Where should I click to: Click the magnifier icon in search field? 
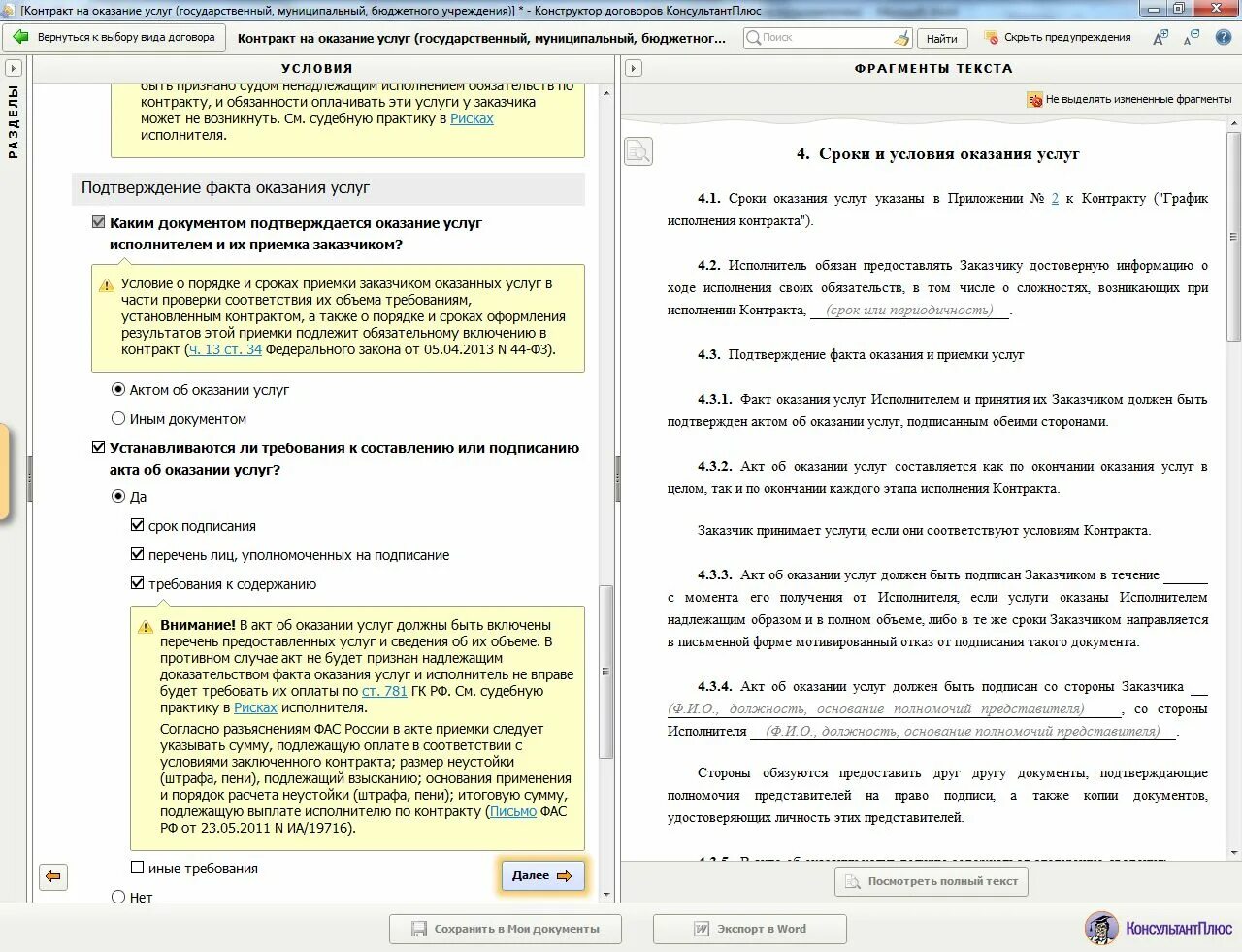point(753,37)
